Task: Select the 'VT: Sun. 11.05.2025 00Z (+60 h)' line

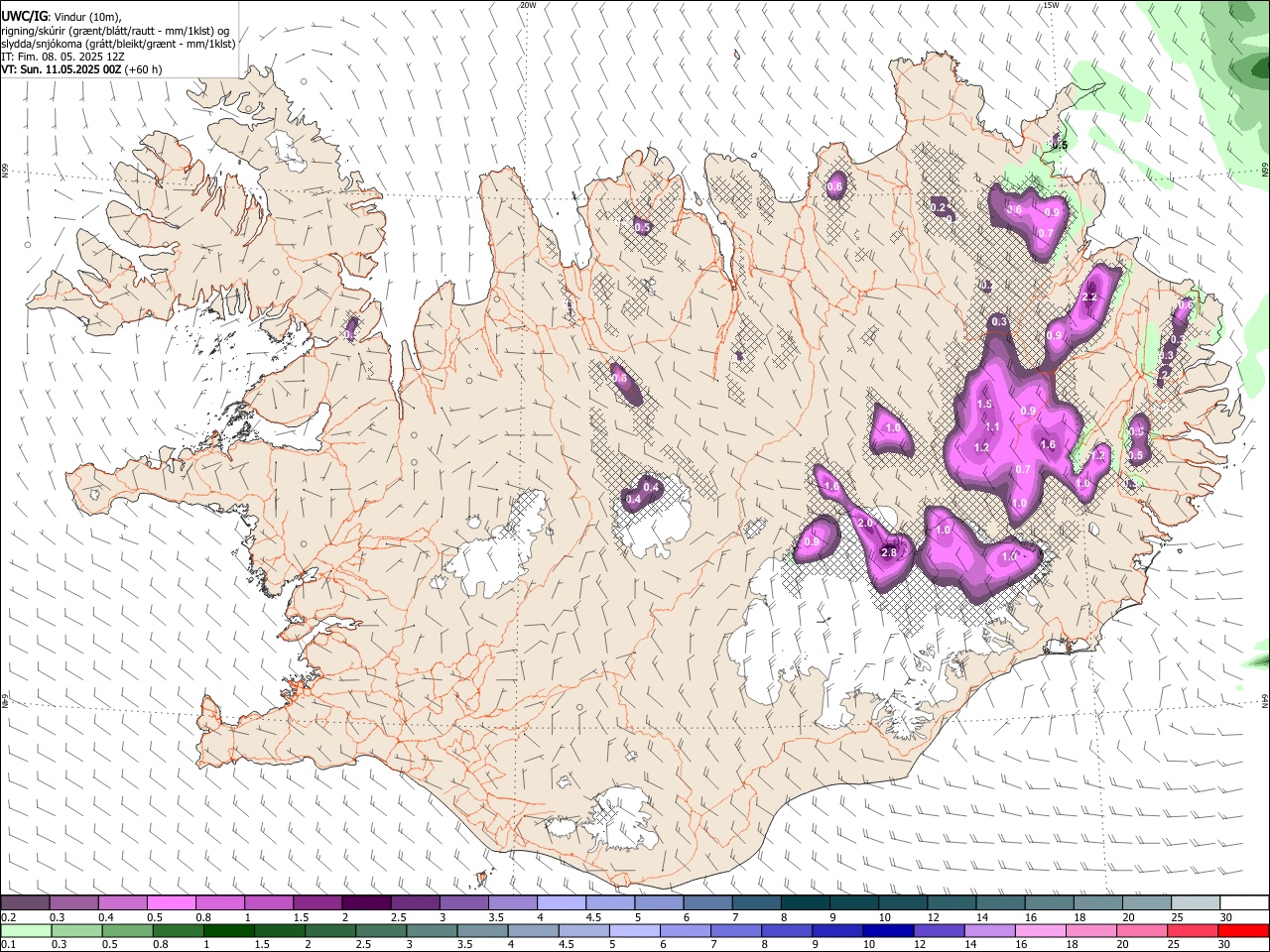Action: click(81, 69)
